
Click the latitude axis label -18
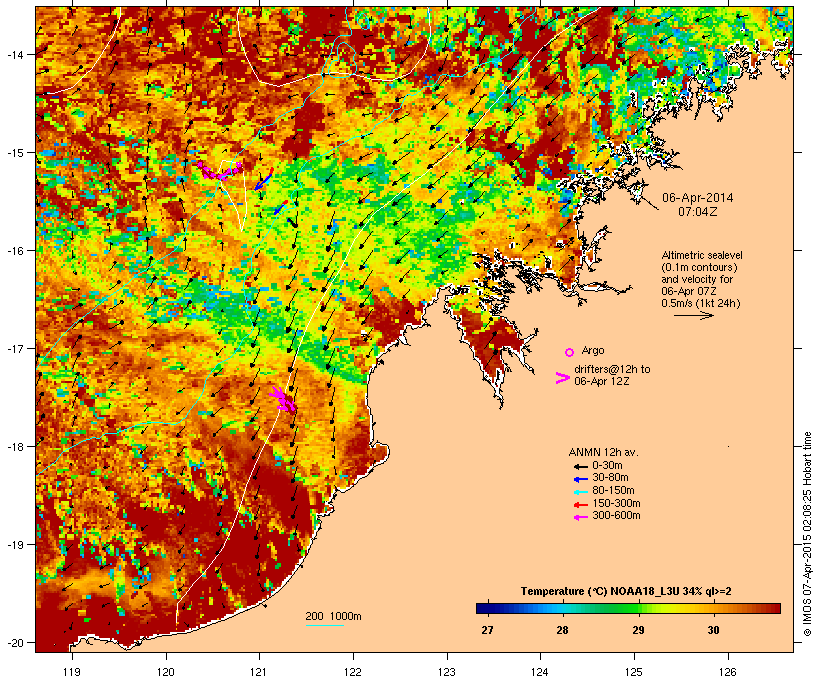(14, 447)
